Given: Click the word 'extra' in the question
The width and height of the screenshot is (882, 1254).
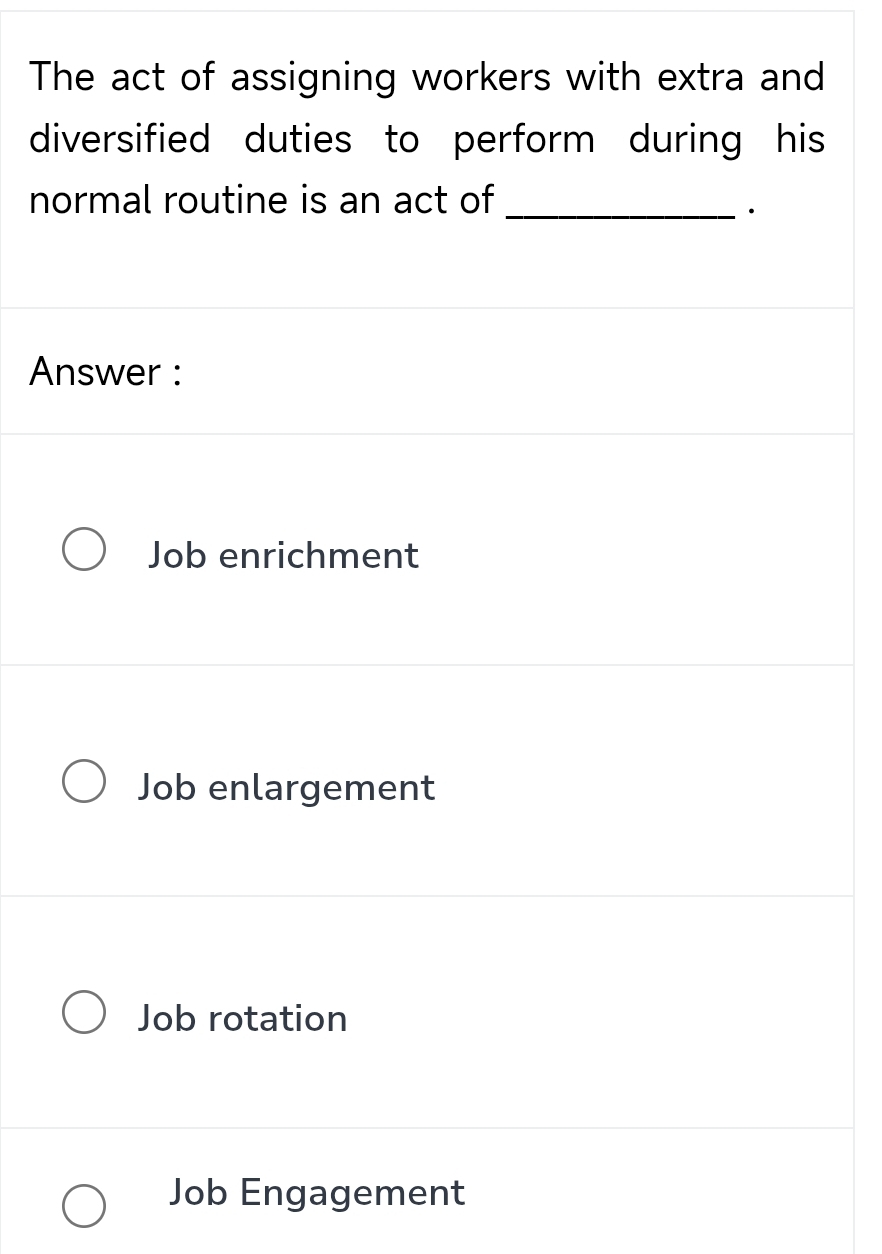Looking at the screenshot, I should 699,78.
